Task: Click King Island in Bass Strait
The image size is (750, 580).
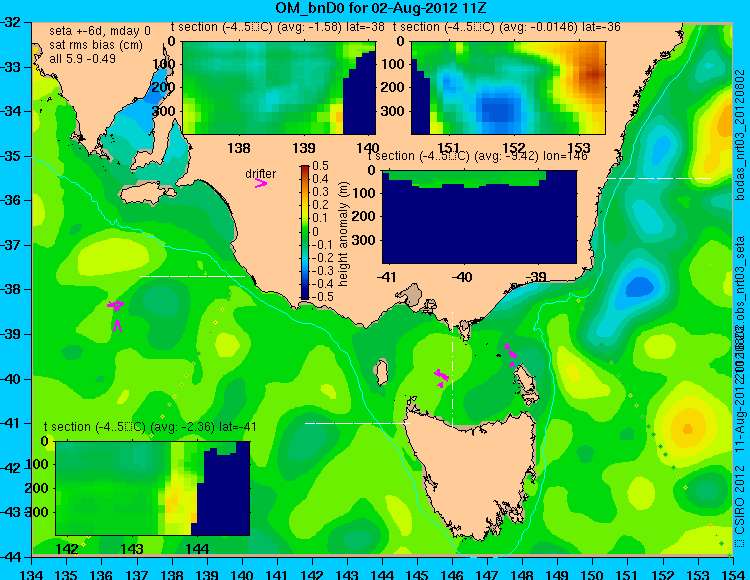Action: [x=381, y=372]
